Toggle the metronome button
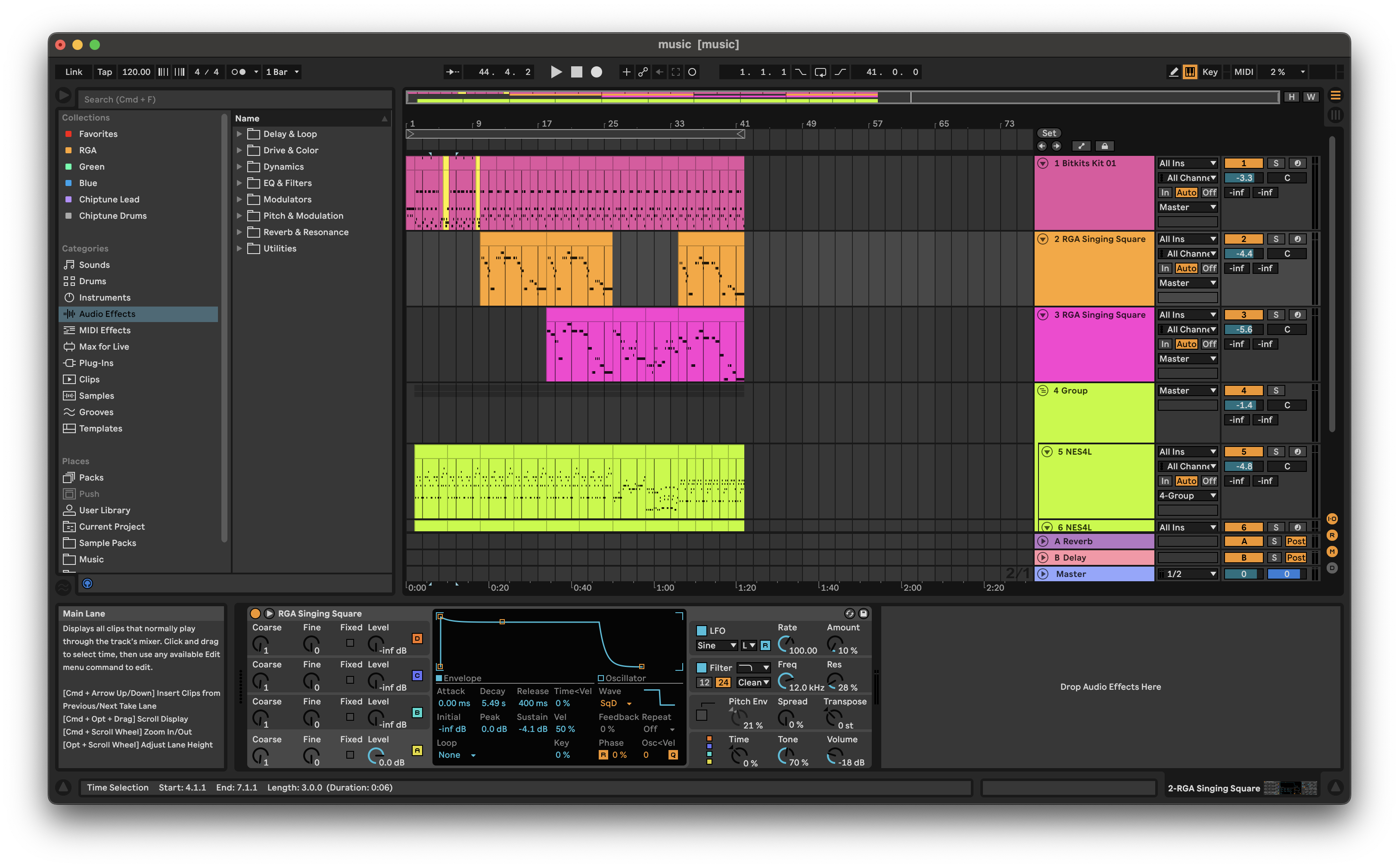The height and width of the screenshot is (868, 1399). (239, 72)
